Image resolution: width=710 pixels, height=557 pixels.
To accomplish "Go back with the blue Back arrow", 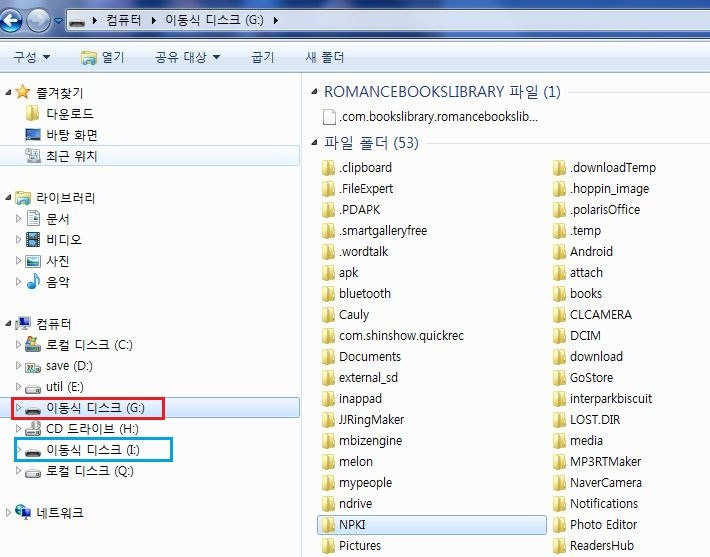I will (10, 20).
